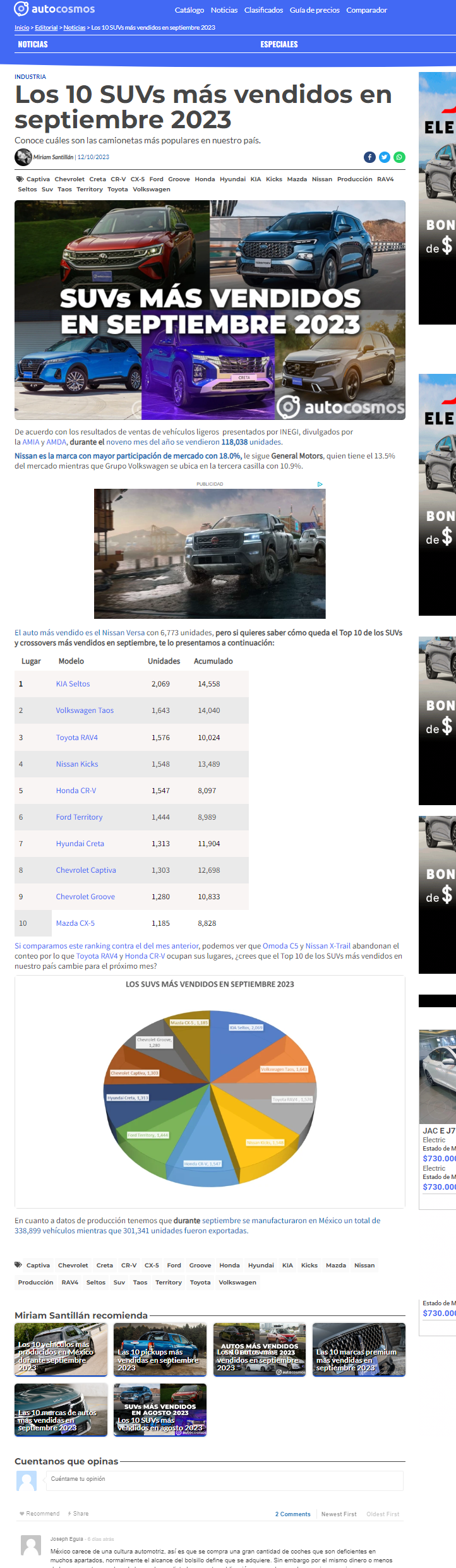Click the Joseph Eguía commenter name

[x=66, y=1539]
